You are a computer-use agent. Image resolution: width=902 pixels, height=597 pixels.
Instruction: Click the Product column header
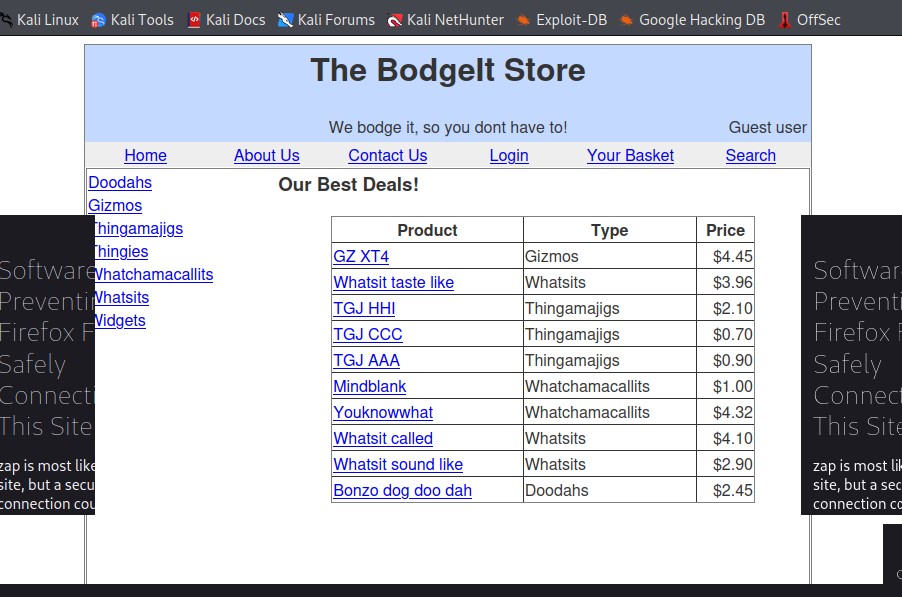(x=427, y=230)
